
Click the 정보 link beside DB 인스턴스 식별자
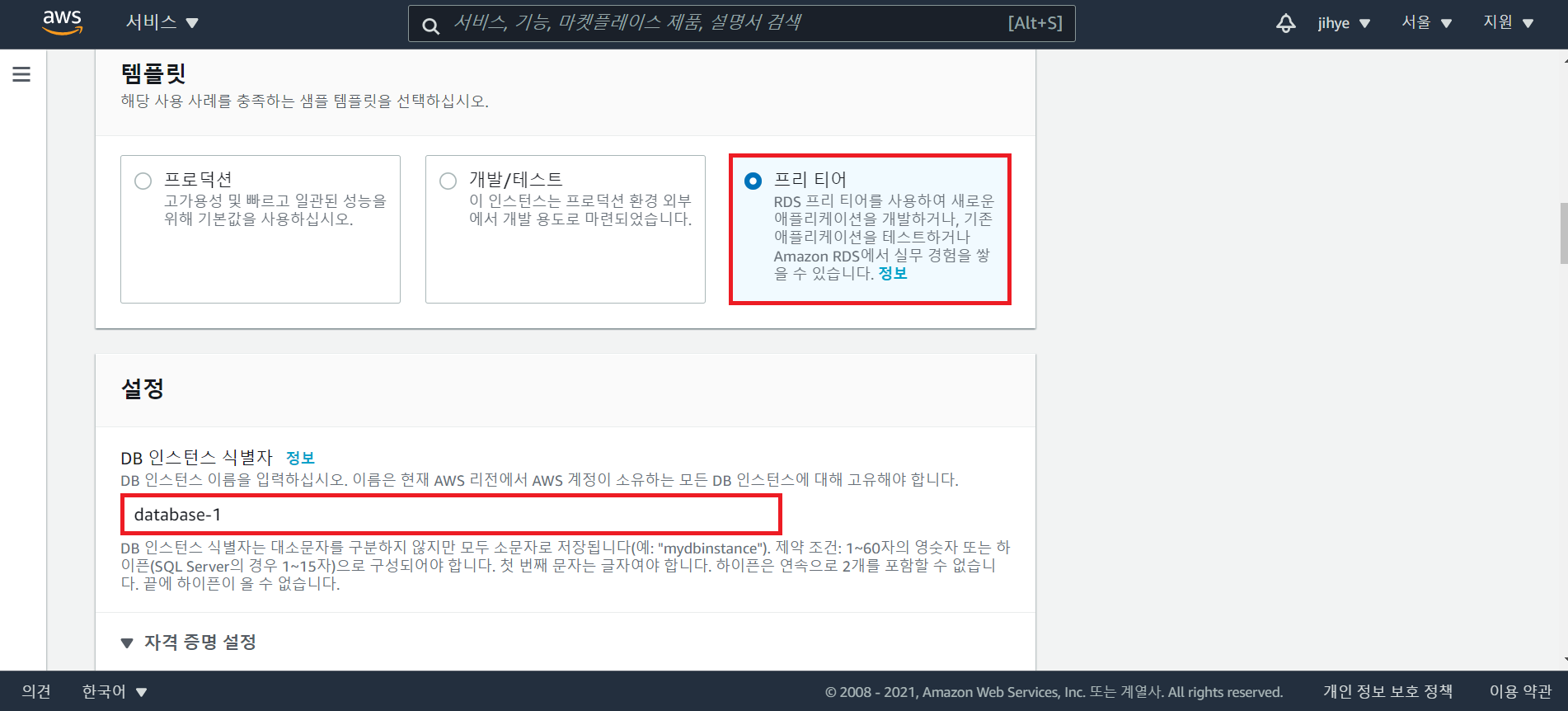(300, 458)
